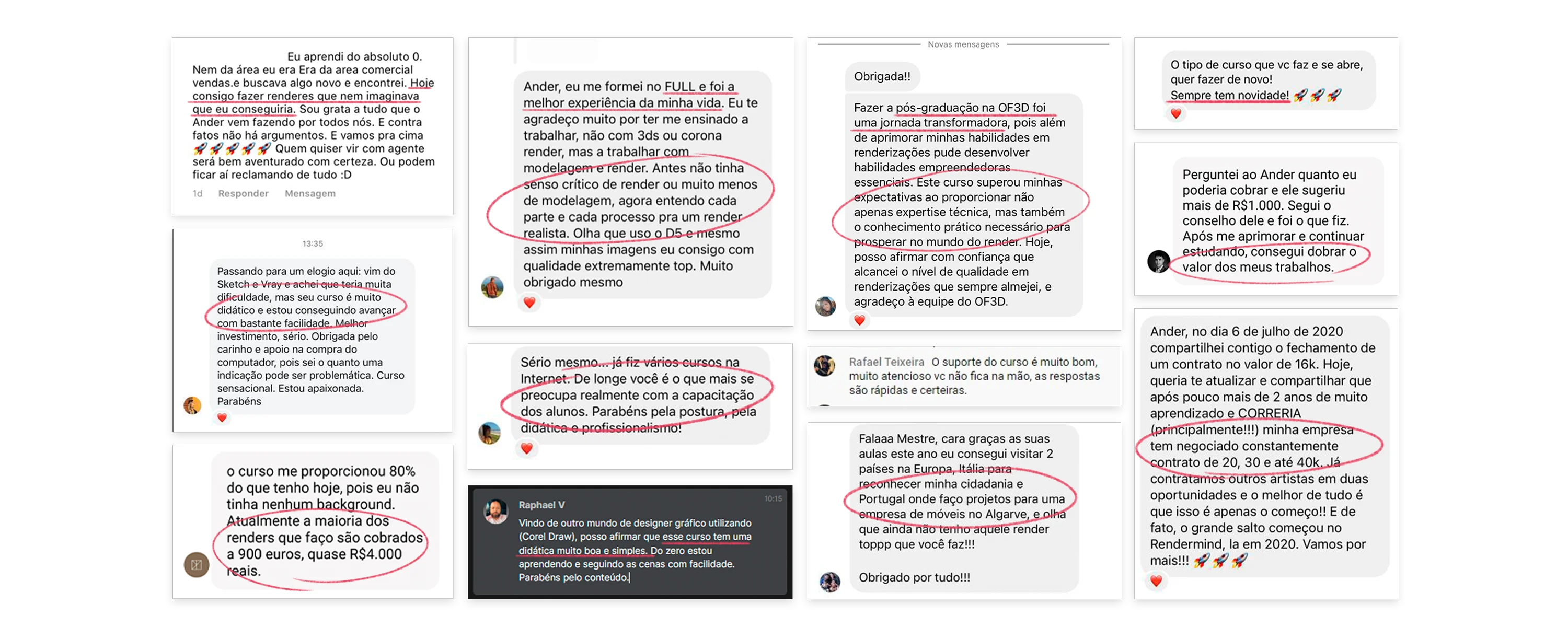Screen dimensions: 1568x639
Task: Click heart reaction under FULL course message
Action: (x=529, y=303)
